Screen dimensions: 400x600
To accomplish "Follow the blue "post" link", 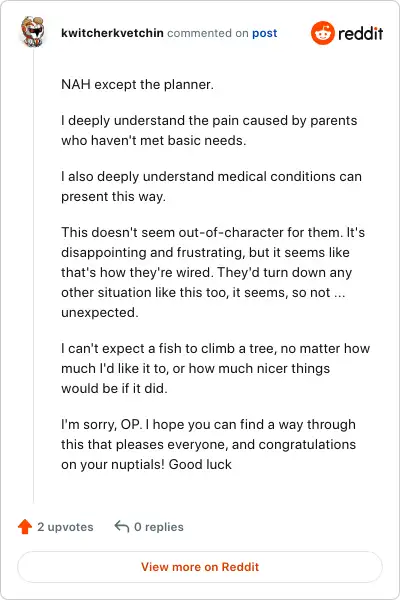I will 264,33.
